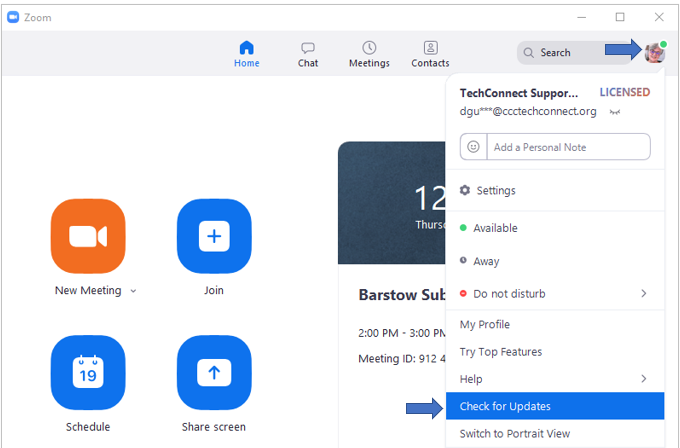Click the Barstow meeting title
This screenshot has height=448, width=680.
tap(402, 295)
